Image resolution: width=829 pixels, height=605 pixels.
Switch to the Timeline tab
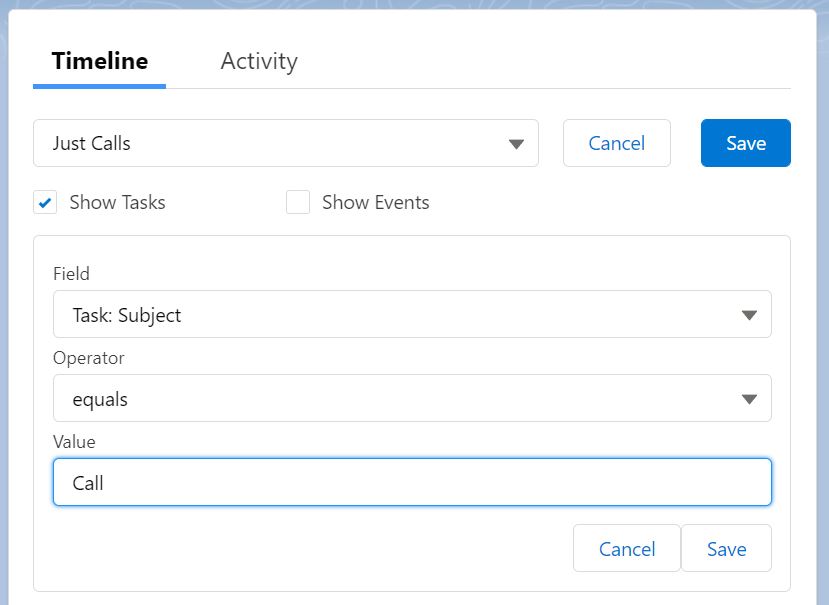pyautogui.click(x=99, y=61)
